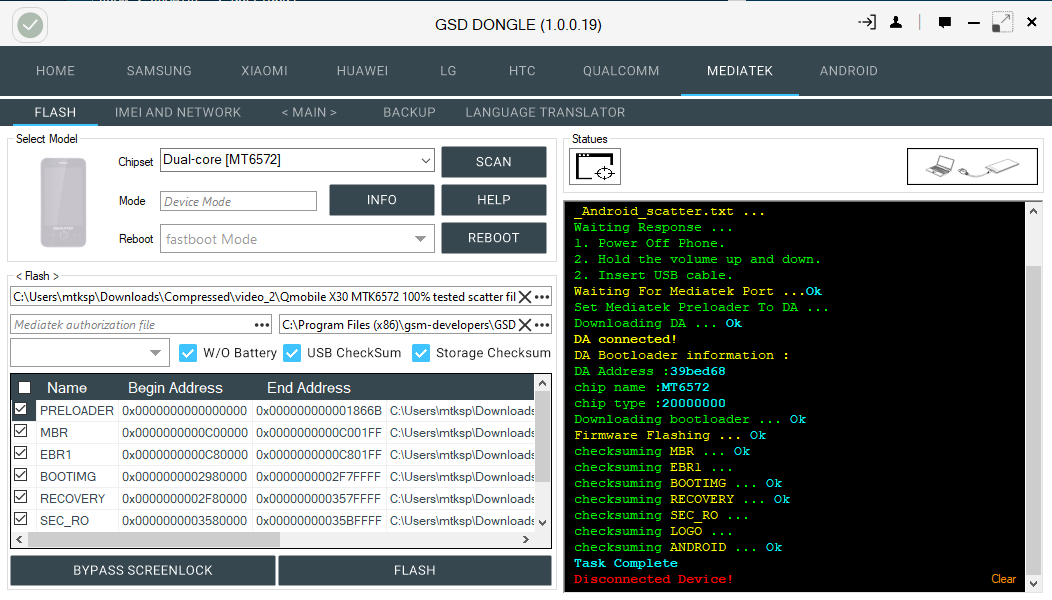Viewport: 1052px width, 600px height.
Task: Uncheck the BOOTIMG partition checkbox
Action: pyautogui.click(x=21, y=475)
